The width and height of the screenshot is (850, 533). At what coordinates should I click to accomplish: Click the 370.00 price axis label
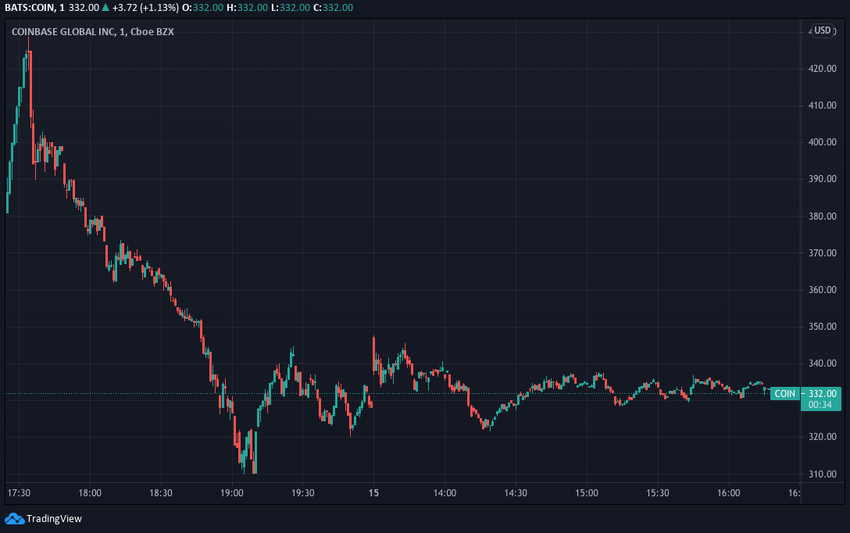pos(822,253)
